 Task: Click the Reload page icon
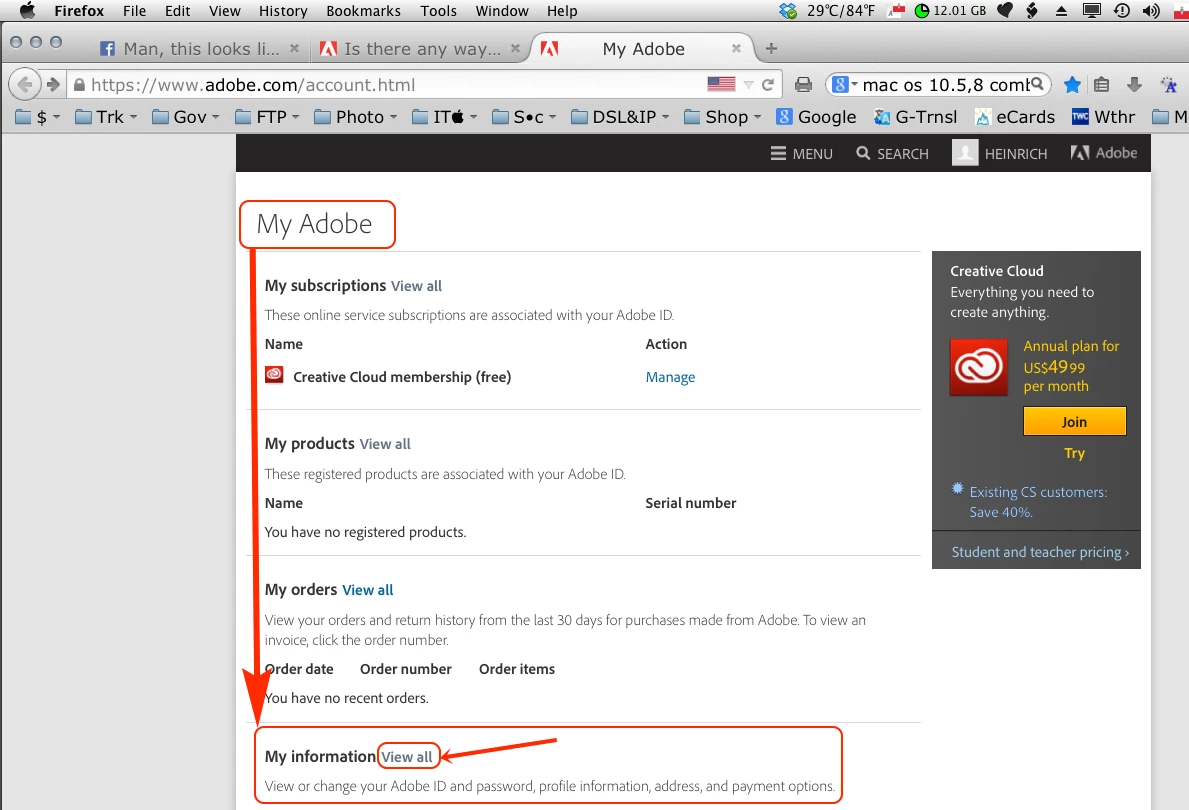767,85
